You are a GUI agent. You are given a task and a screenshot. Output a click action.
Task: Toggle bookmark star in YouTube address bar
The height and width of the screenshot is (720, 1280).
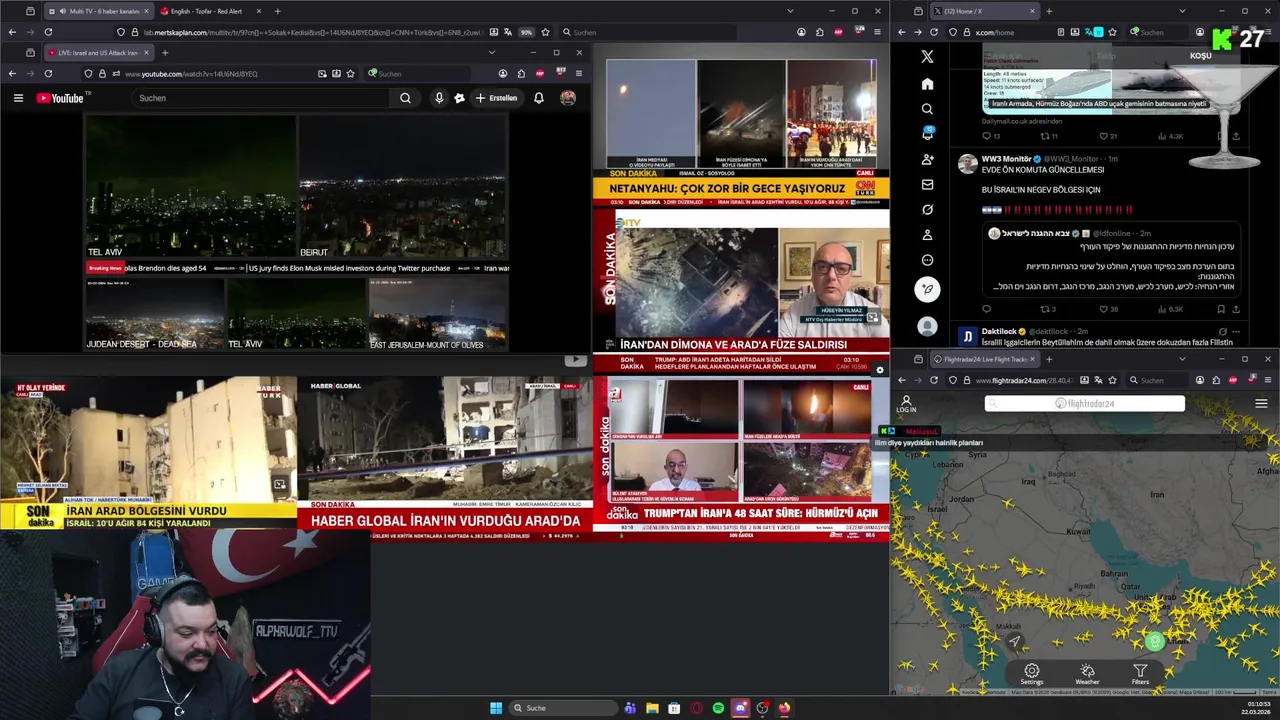(x=350, y=73)
